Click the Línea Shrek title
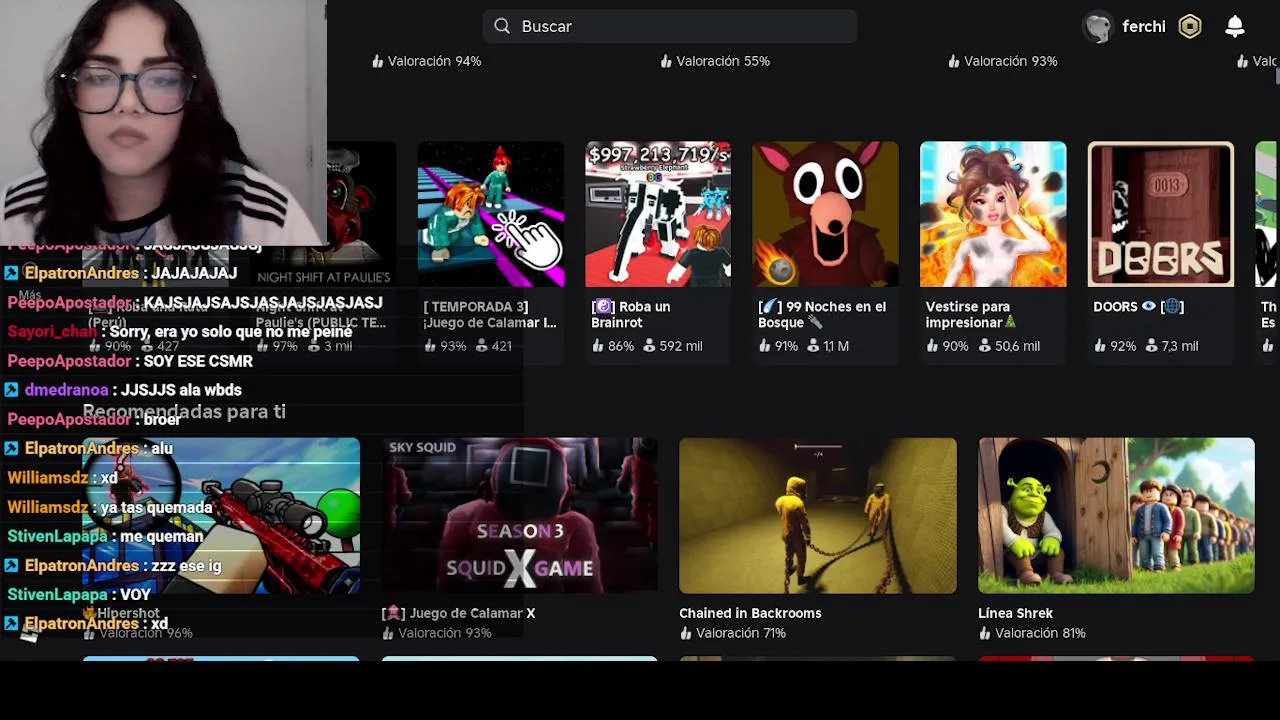 point(1015,613)
